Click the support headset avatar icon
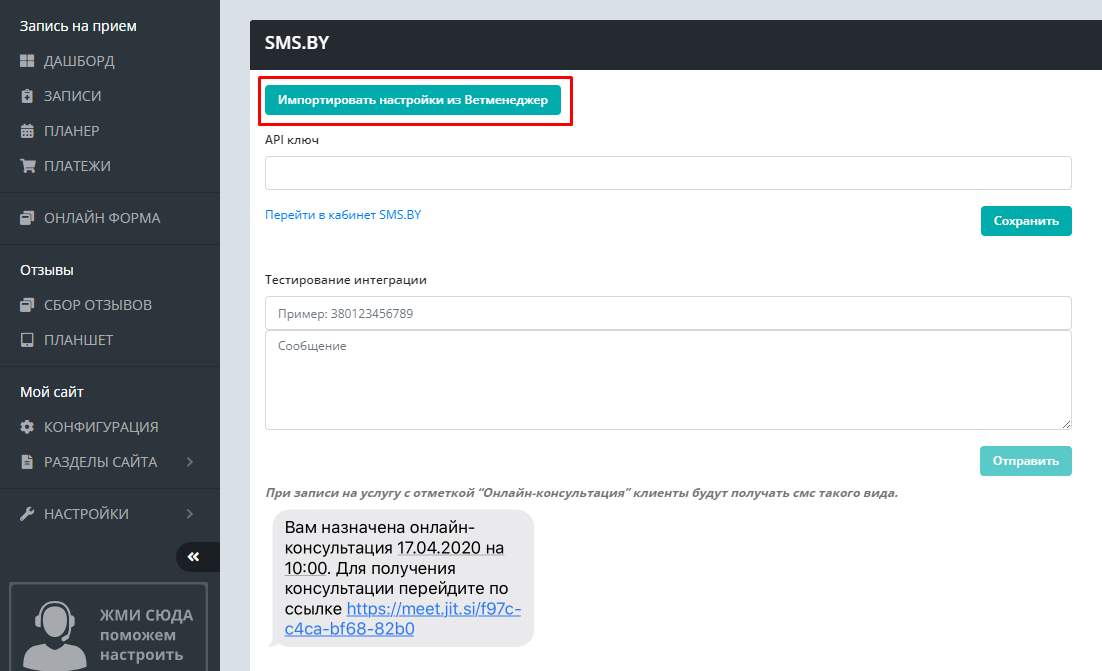The image size is (1102, 671). tap(54, 635)
